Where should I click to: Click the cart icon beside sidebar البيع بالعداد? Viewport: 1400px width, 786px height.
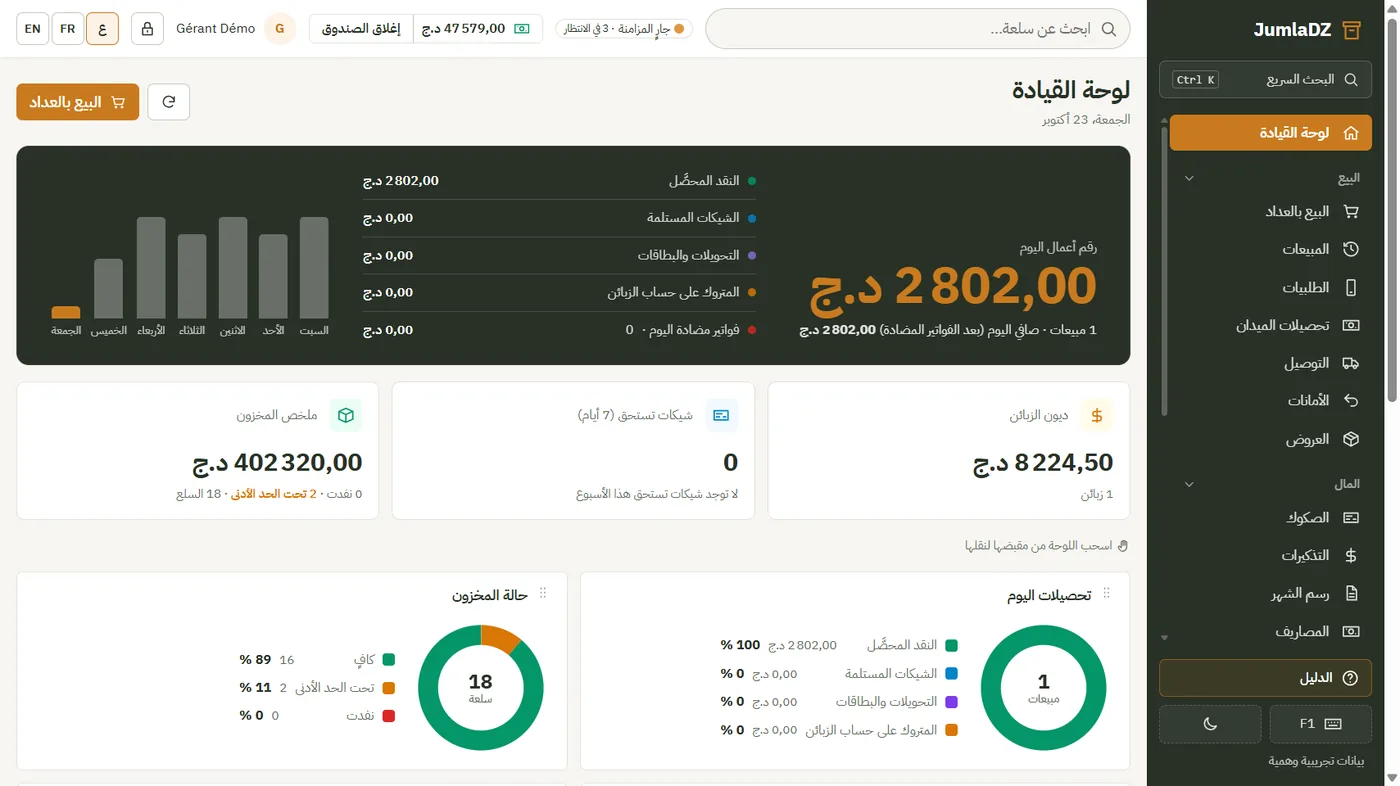[1351, 211]
